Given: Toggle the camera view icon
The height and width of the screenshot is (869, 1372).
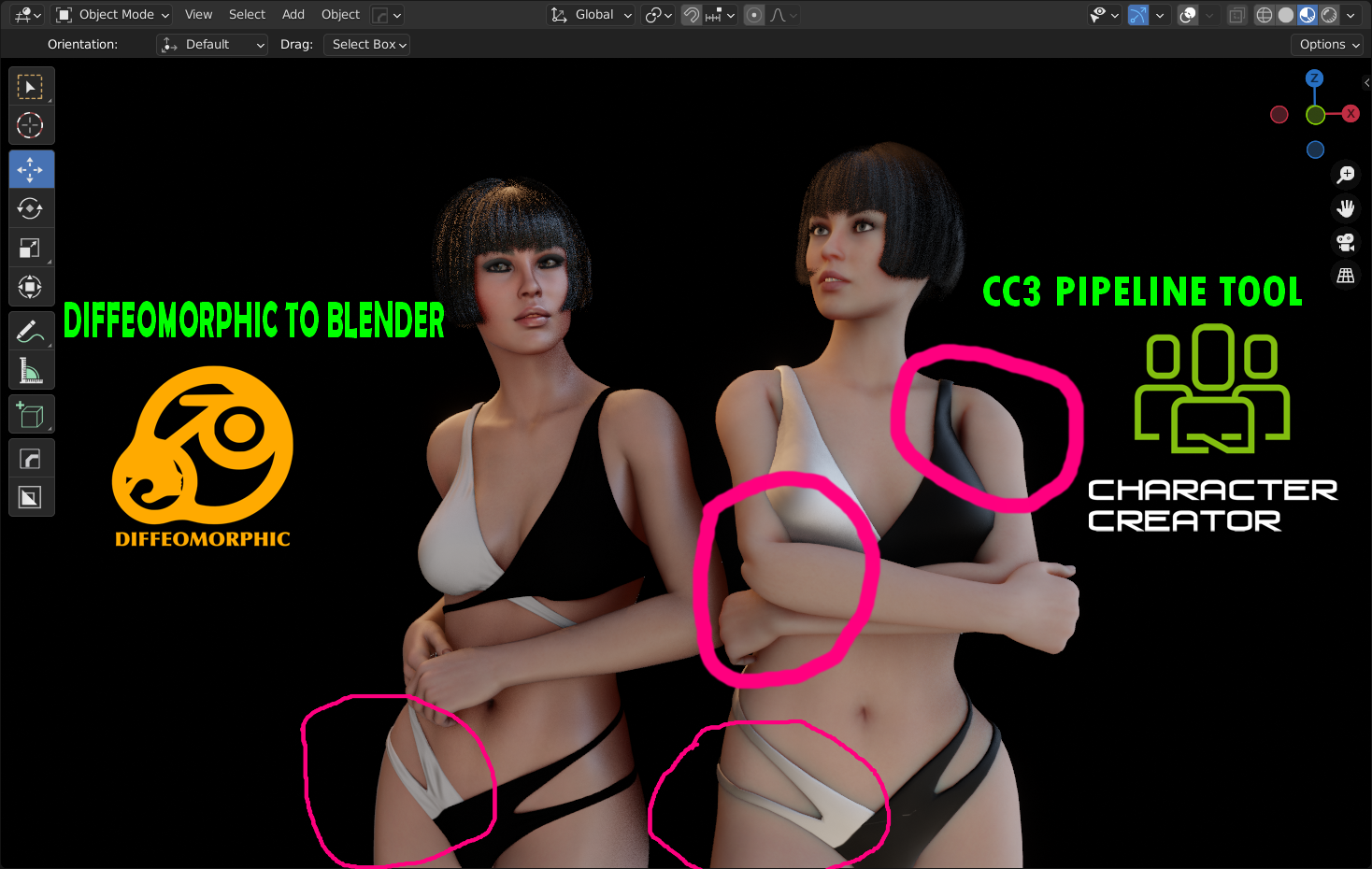Looking at the screenshot, I should (x=1346, y=242).
